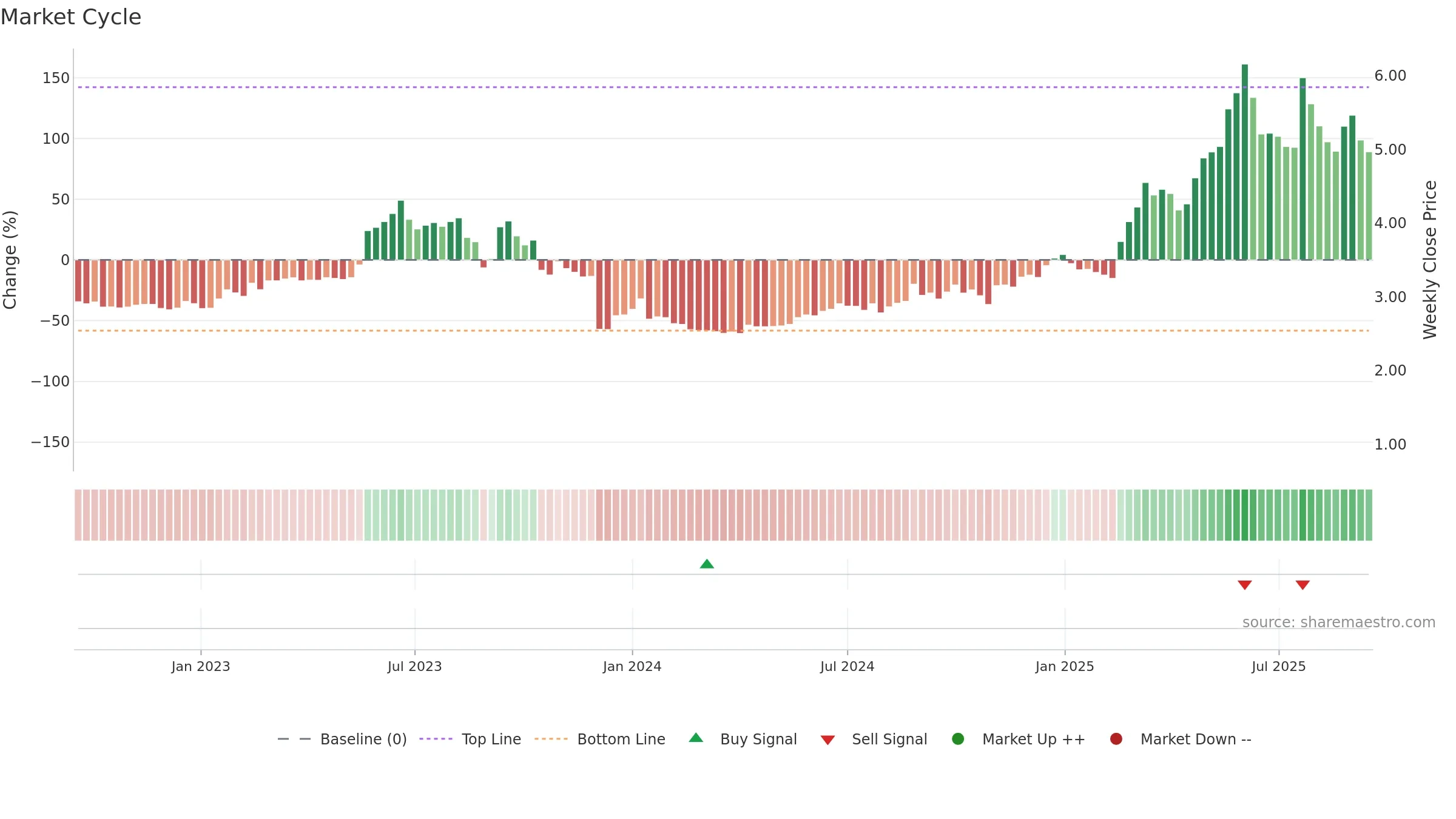Toggle the Bottom Line legend entry
Image resolution: width=1456 pixels, height=819 pixels.
coord(600,739)
